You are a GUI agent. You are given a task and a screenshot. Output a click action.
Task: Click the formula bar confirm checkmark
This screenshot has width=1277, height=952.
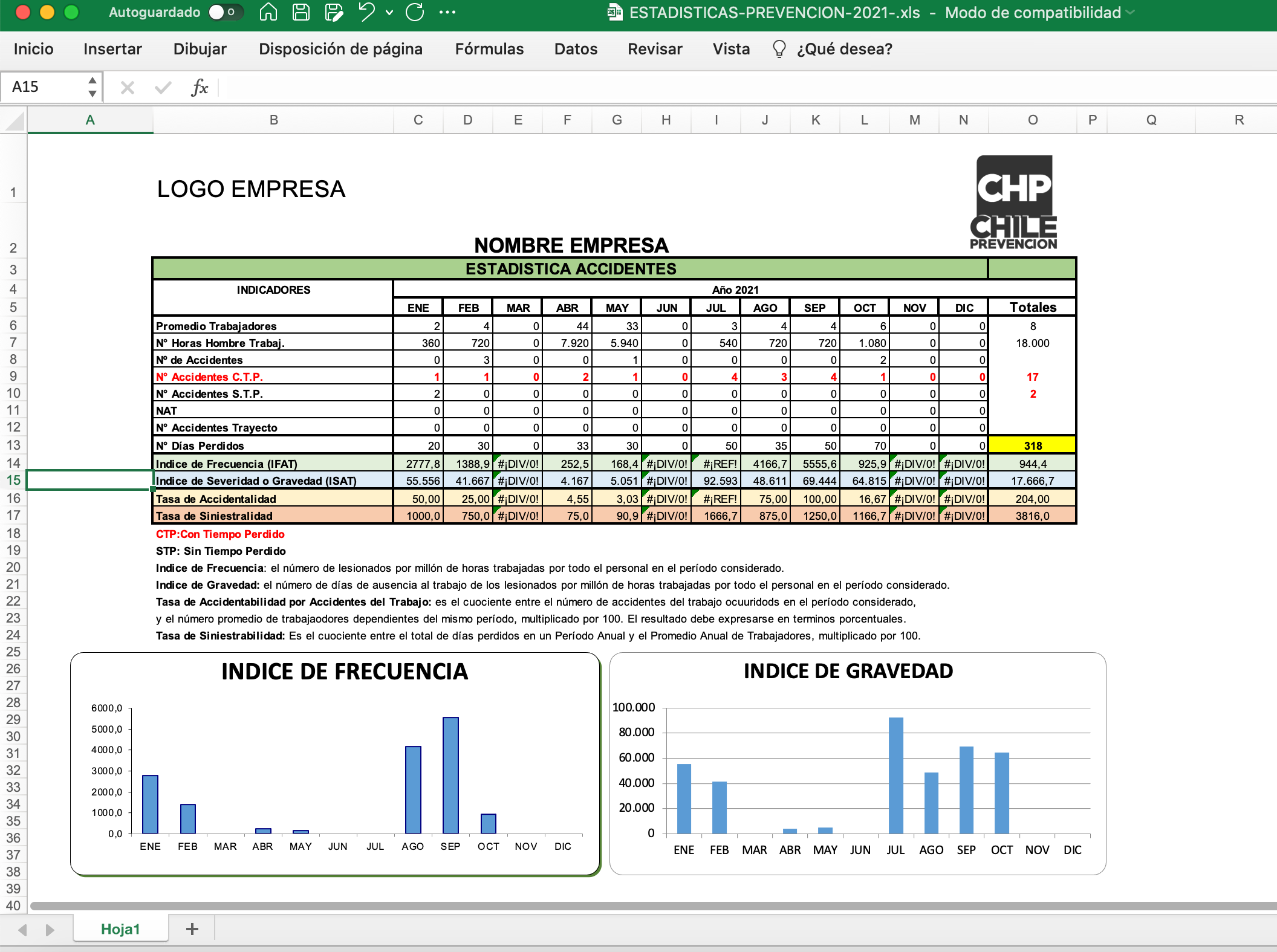(163, 88)
